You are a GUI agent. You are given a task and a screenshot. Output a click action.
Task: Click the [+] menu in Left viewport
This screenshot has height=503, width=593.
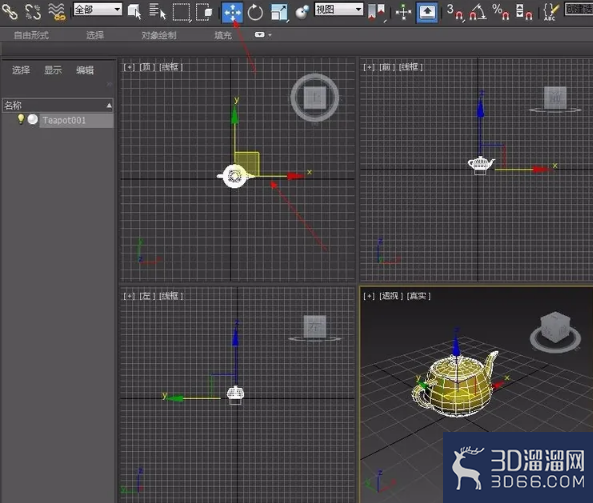click(129, 296)
